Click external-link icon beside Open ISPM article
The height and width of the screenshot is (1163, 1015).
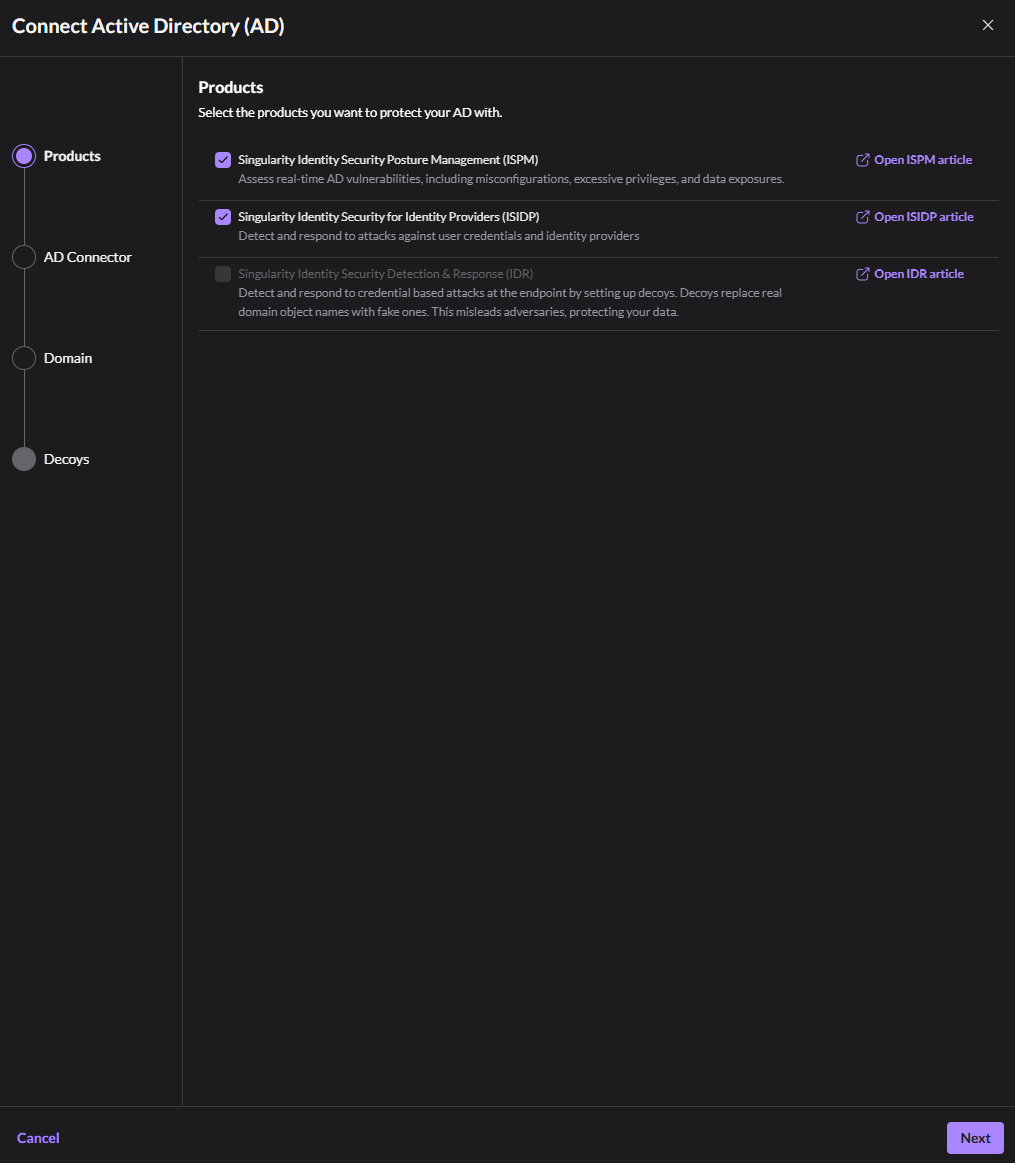863,160
